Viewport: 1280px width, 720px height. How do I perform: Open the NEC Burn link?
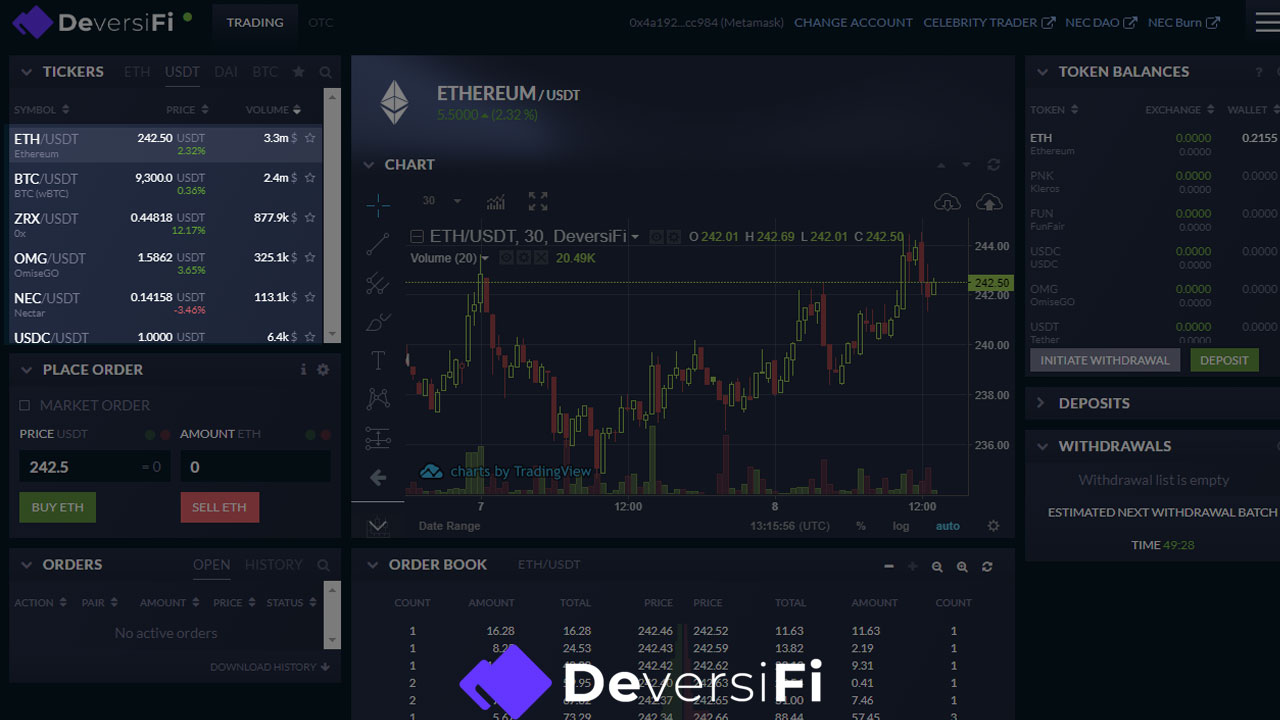(x=1184, y=22)
